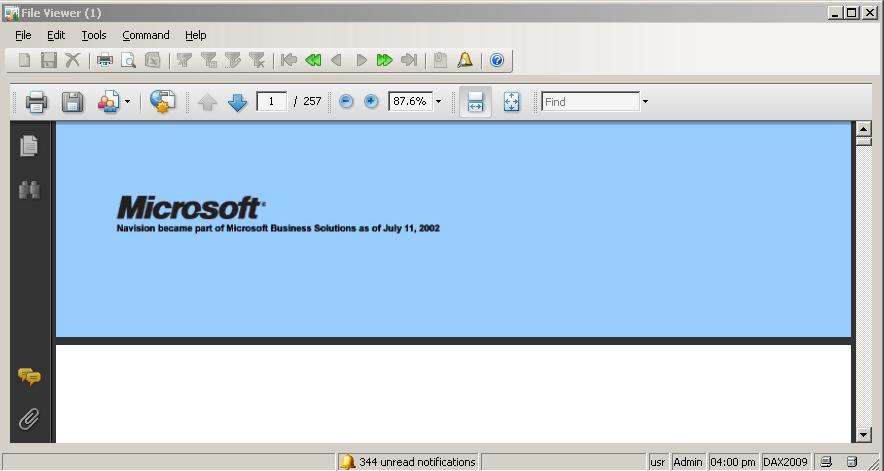Click the collaborate people document icon
884x471 pixels.
pyautogui.click(x=109, y=102)
